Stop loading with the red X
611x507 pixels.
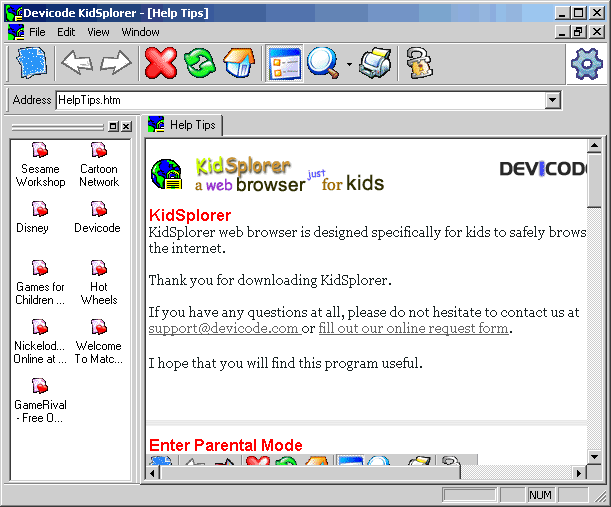point(161,62)
